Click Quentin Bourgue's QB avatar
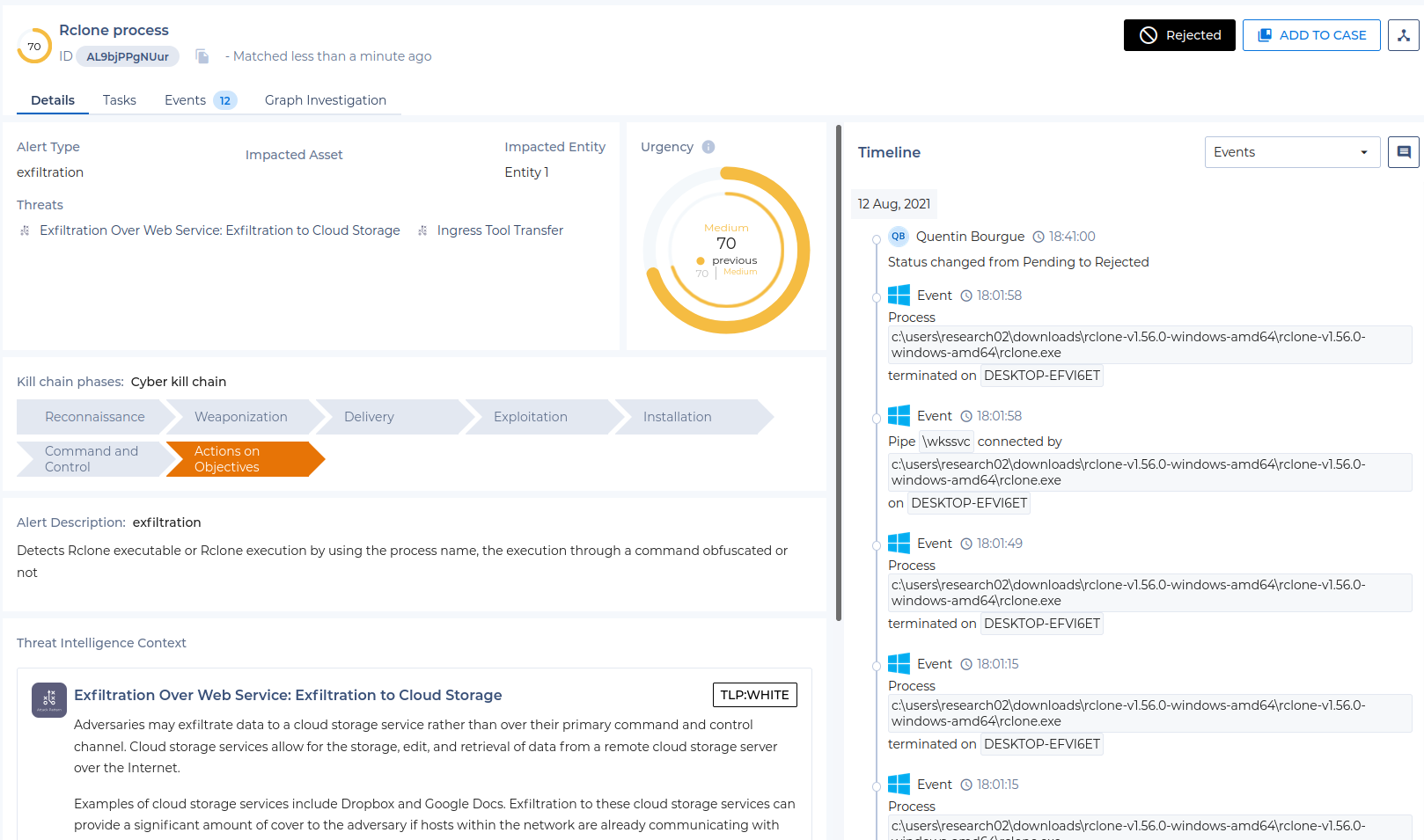1424x840 pixels. click(898, 237)
